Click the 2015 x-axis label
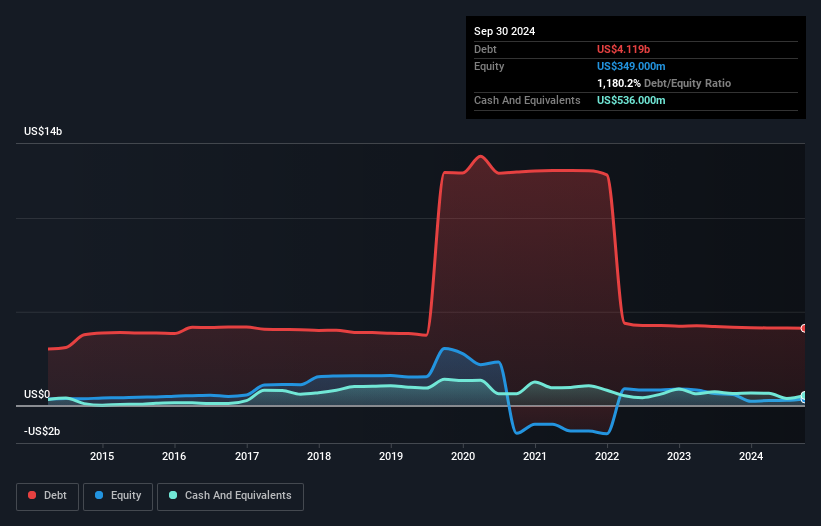Viewport: 821px width, 526px height. (x=102, y=456)
